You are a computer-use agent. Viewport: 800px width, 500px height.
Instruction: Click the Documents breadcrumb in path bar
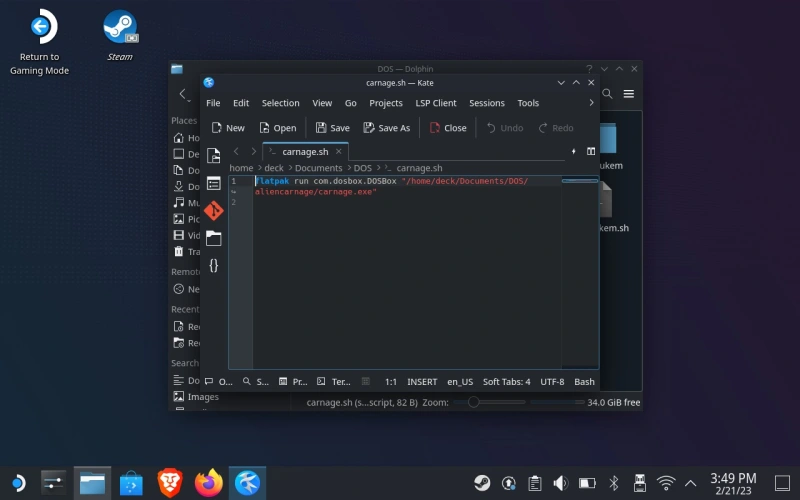click(318, 168)
